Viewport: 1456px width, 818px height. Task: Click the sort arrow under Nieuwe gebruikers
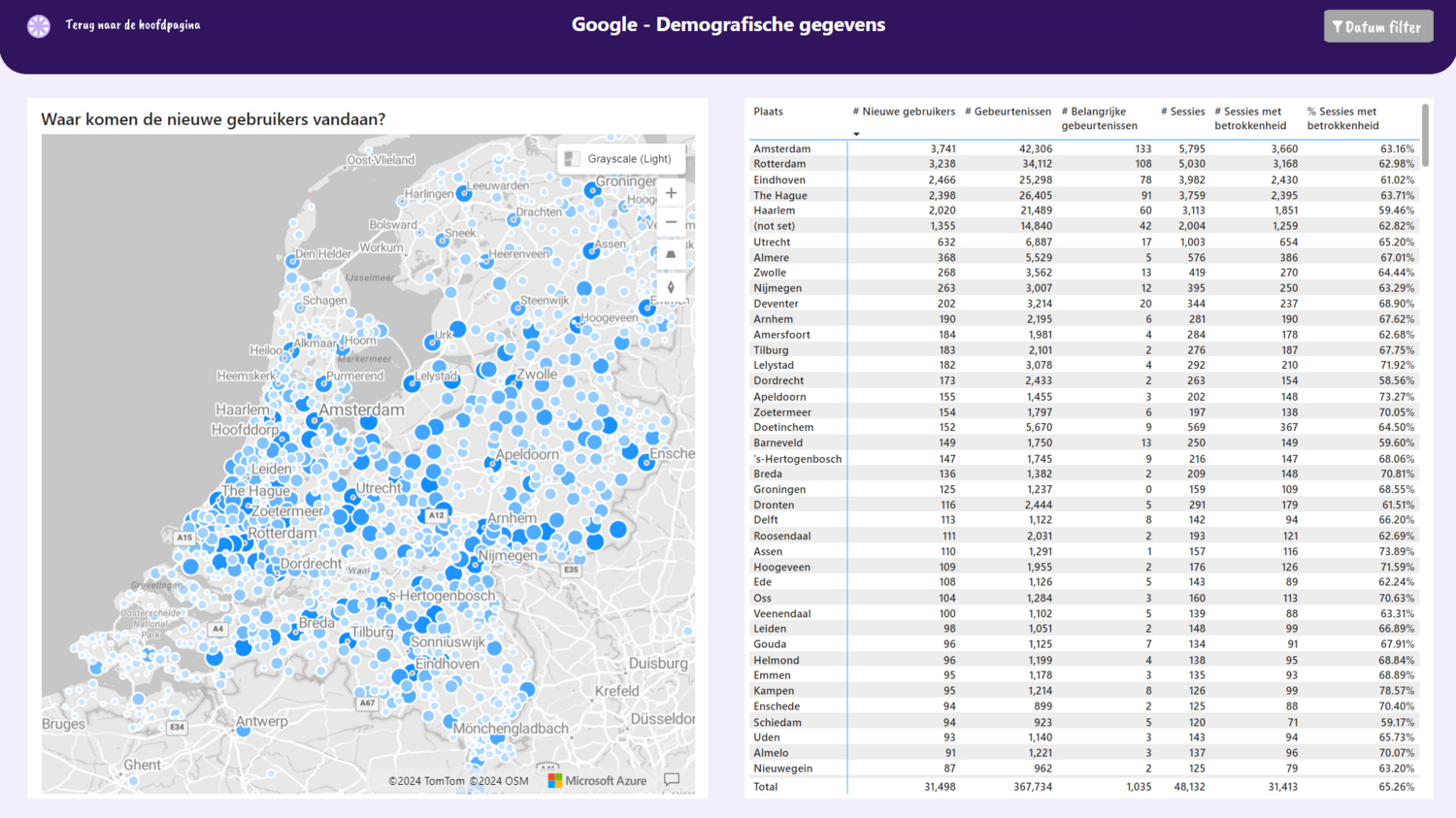(x=856, y=134)
